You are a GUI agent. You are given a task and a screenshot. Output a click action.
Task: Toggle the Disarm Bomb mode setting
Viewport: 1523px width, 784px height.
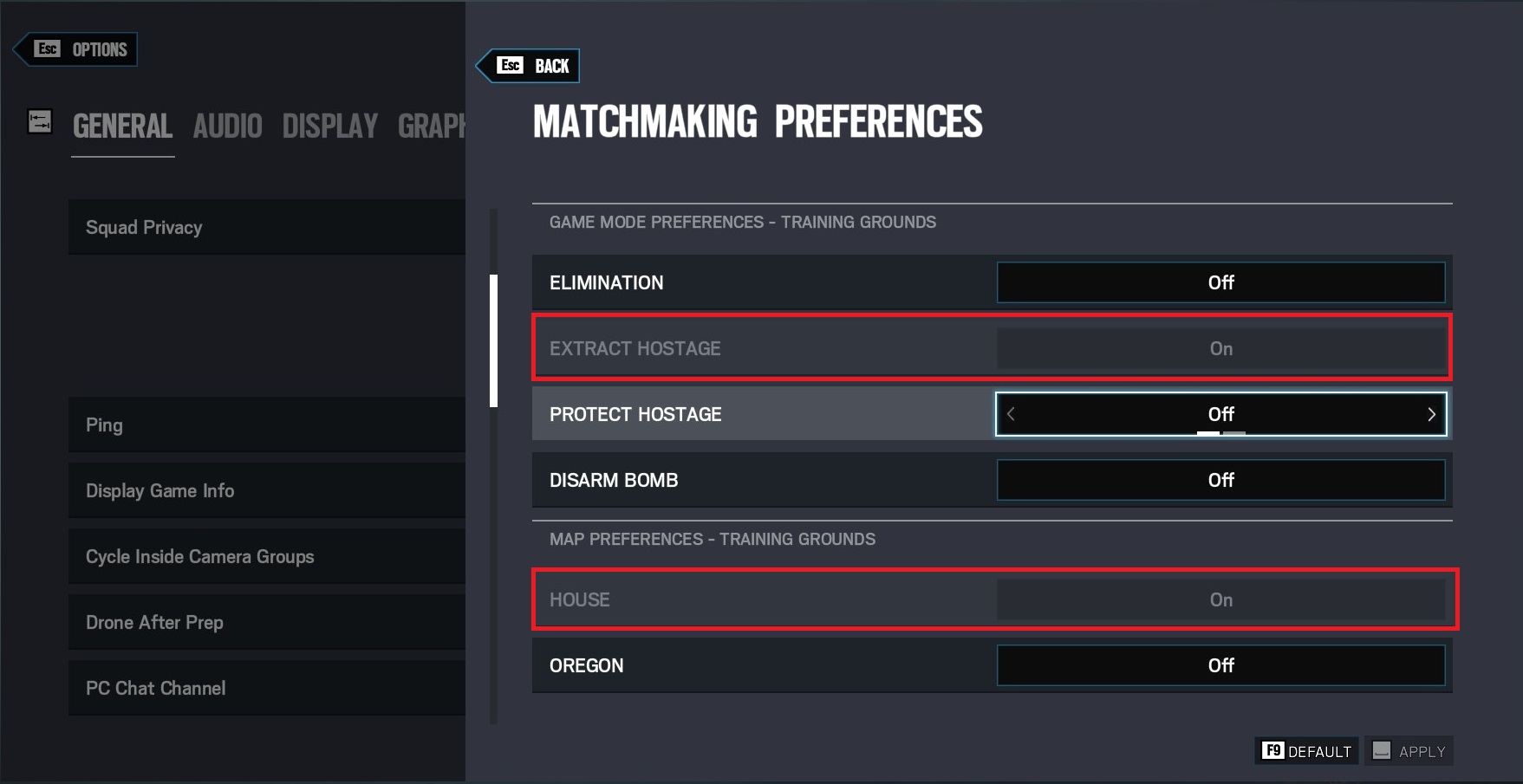(x=1220, y=480)
